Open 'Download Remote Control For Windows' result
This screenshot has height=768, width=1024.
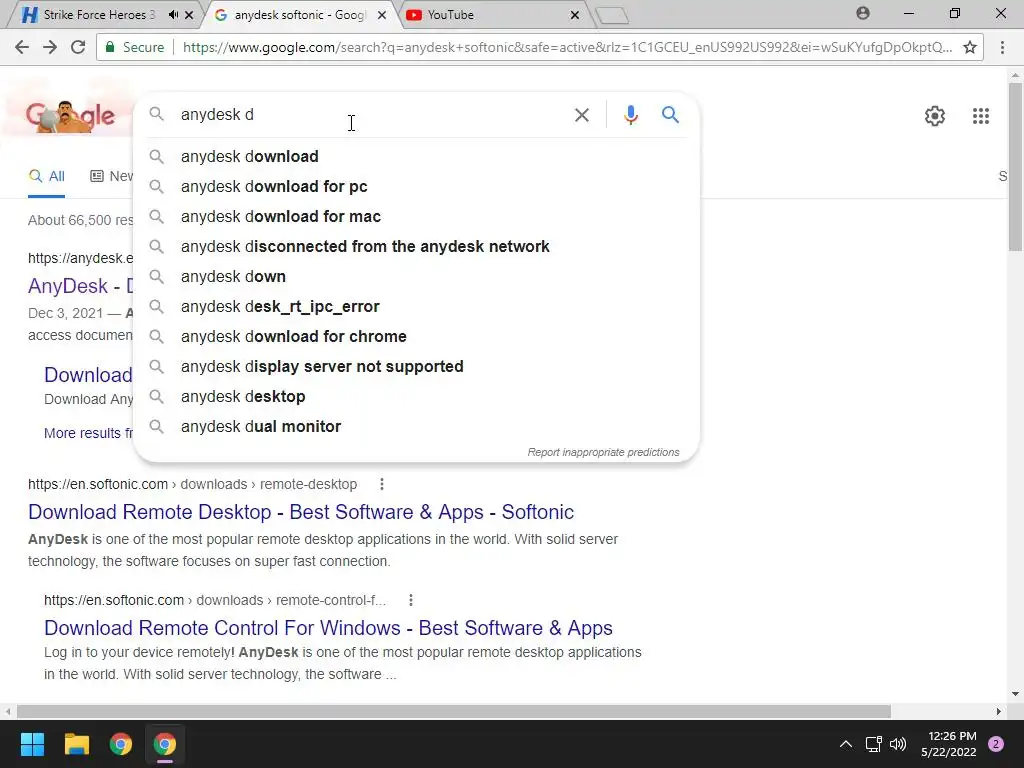click(x=328, y=628)
